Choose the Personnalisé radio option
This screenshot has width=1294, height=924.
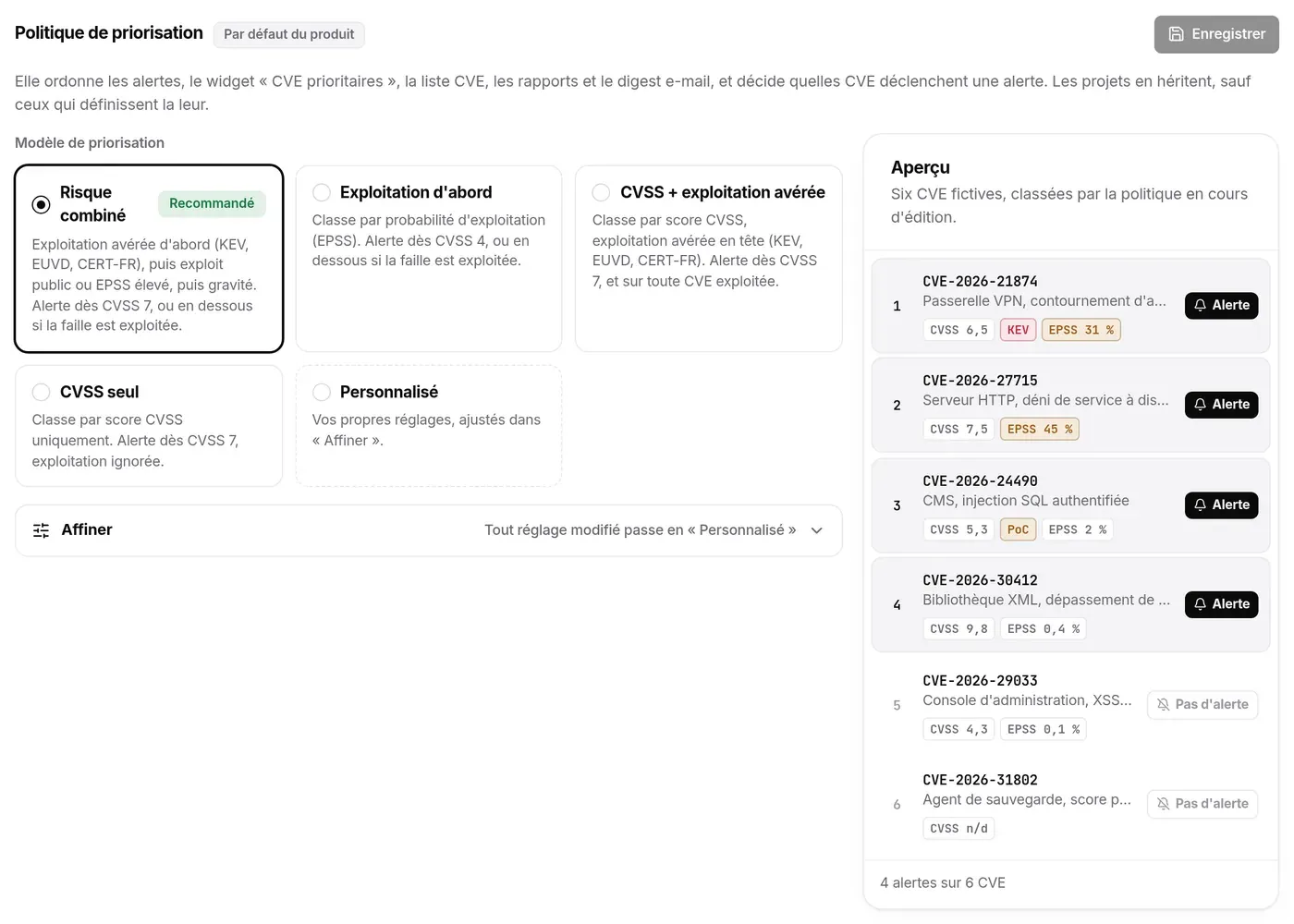click(322, 392)
